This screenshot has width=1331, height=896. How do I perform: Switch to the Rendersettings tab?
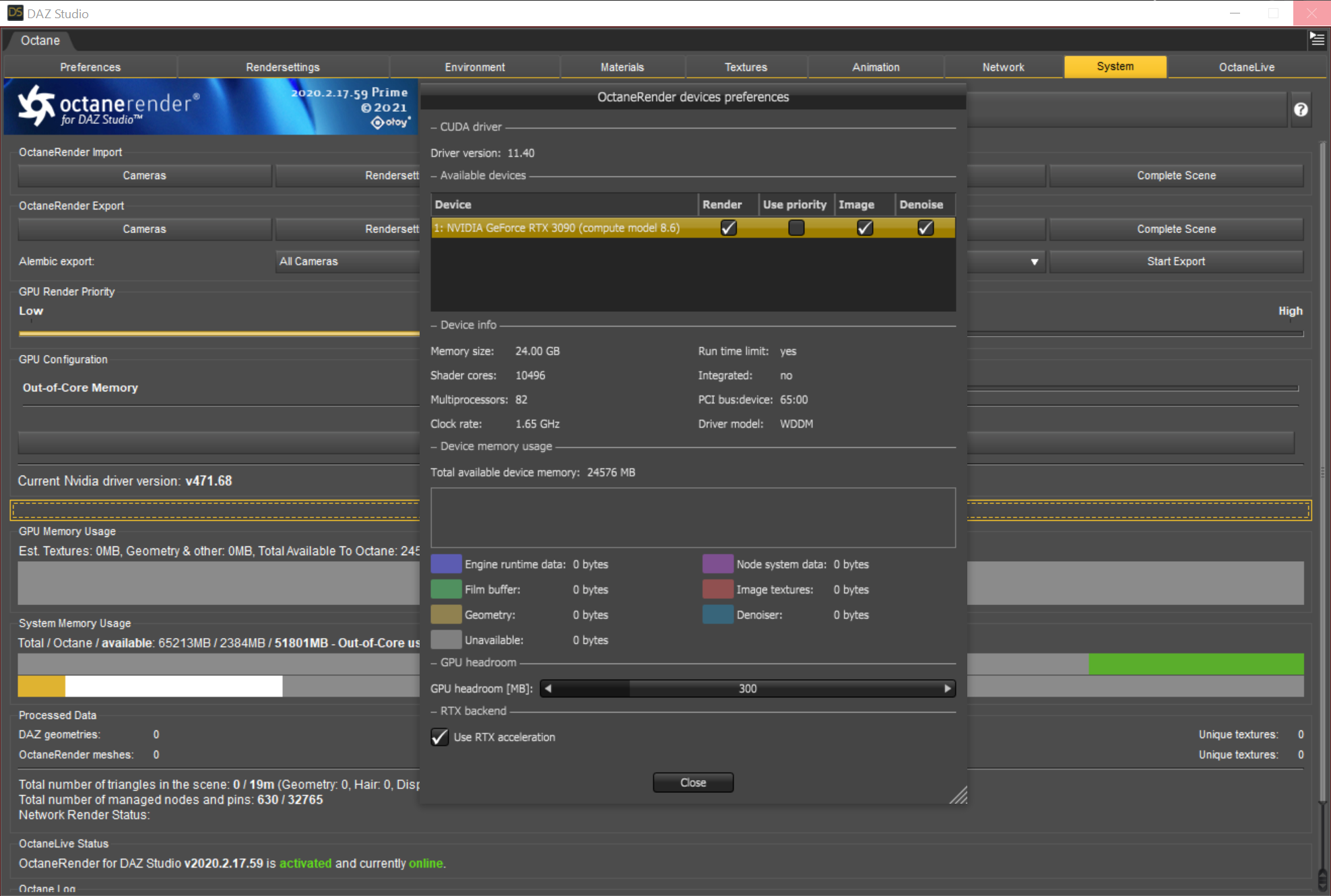tap(283, 67)
